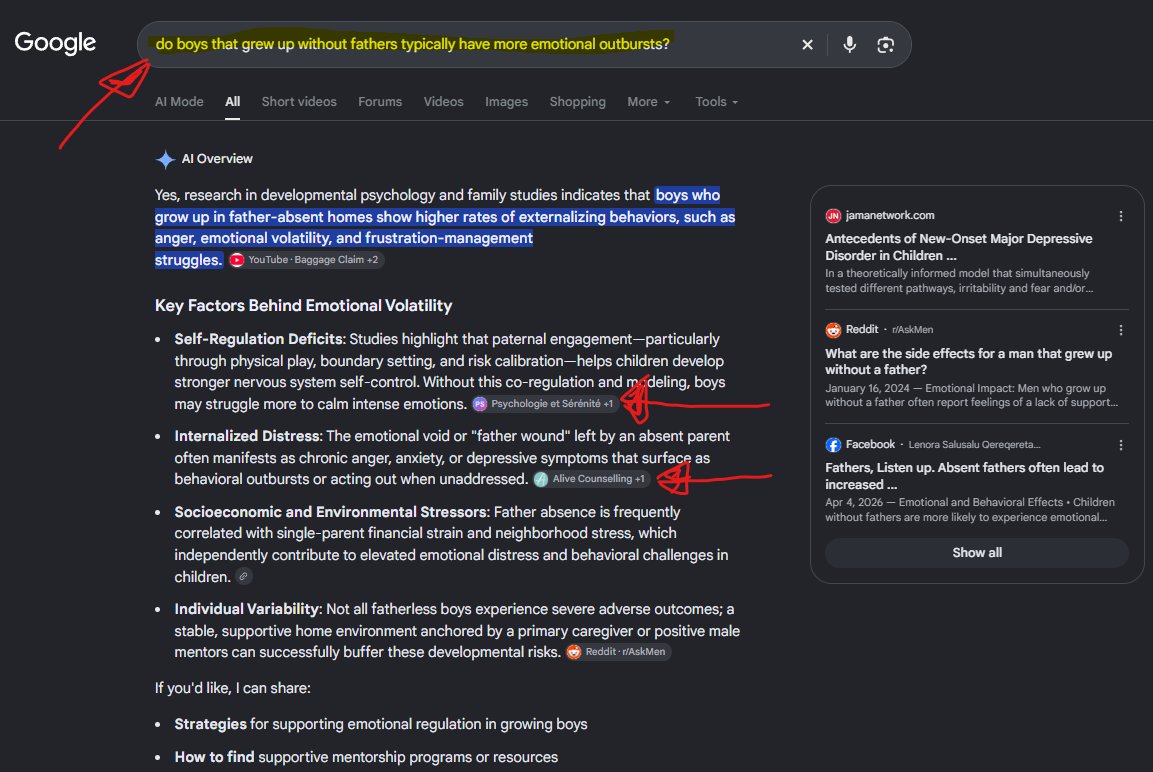1153x772 pixels.
Task: Click 'Individual Variability' bold text
Action: coord(248,609)
